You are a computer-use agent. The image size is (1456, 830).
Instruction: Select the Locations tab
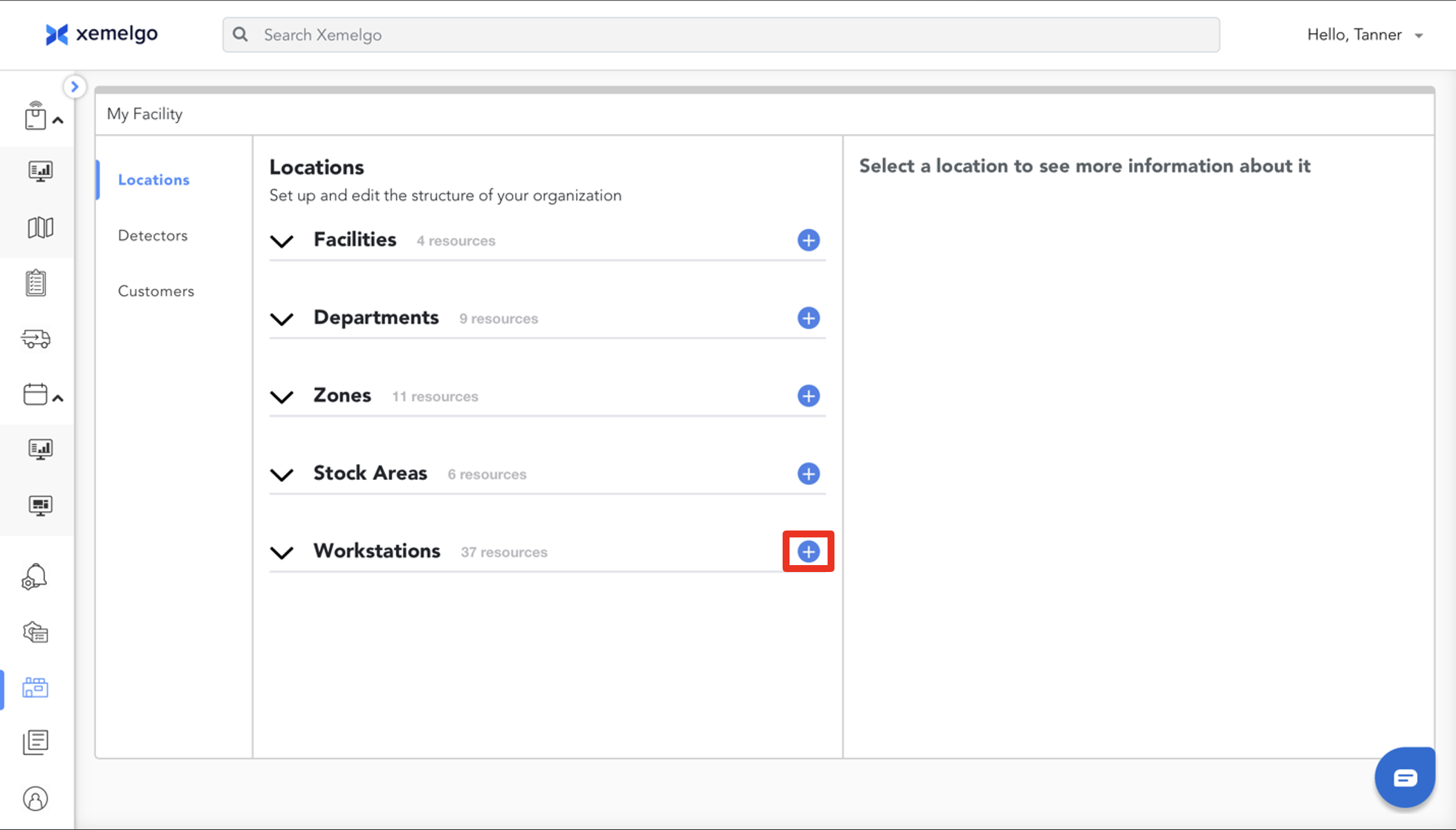tap(153, 180)
